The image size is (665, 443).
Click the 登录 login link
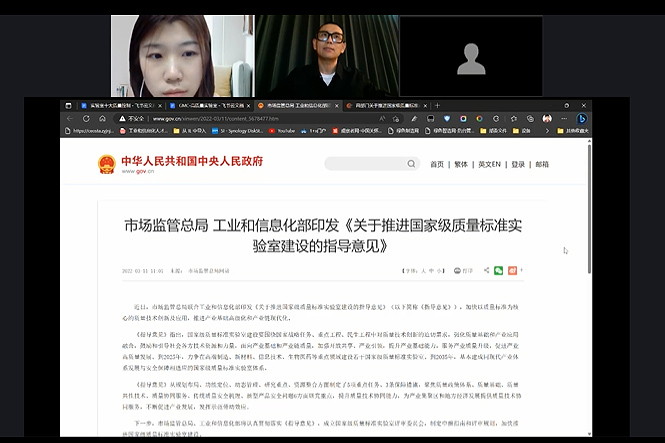(x=518, y=164)
